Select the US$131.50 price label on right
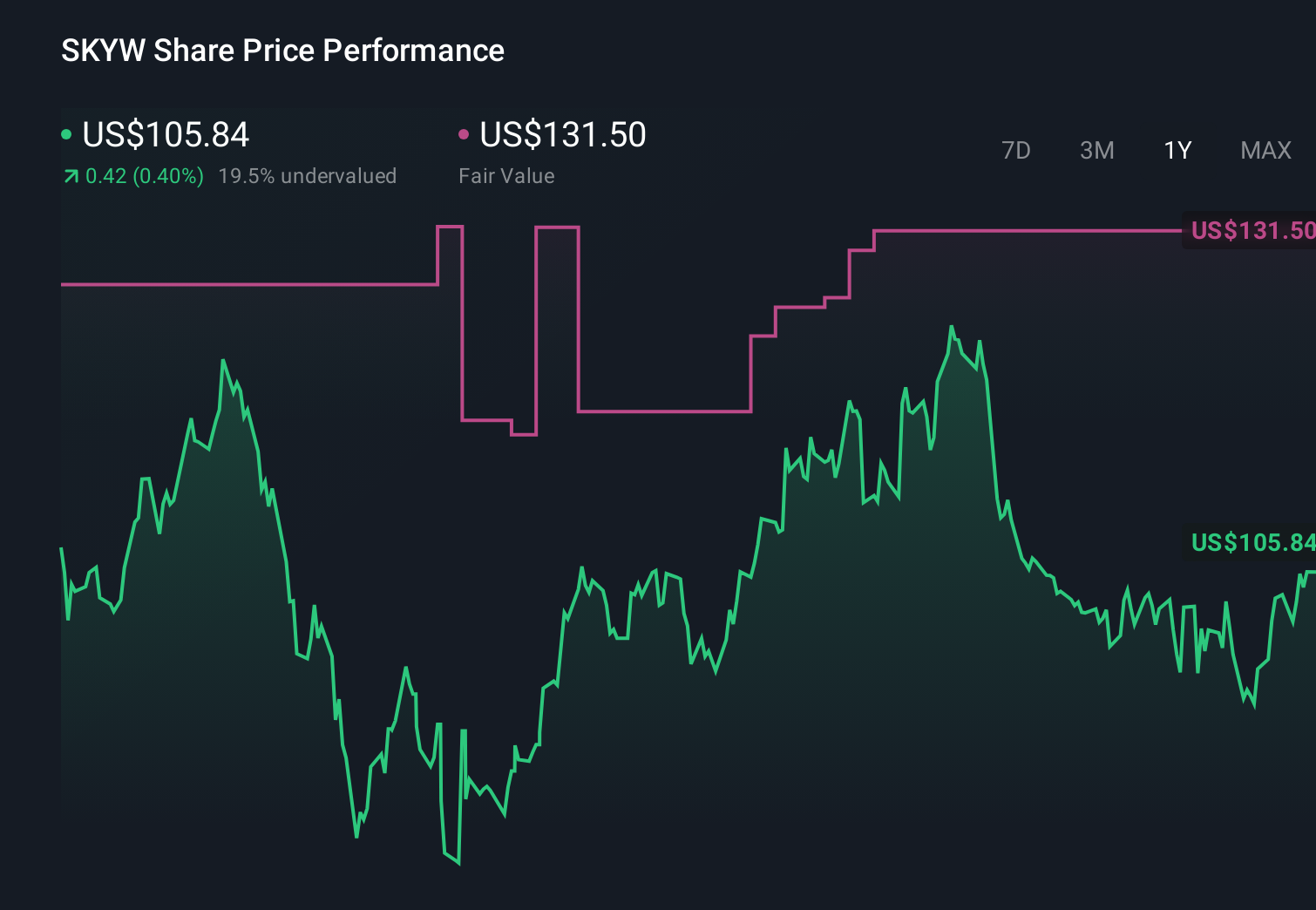Screen dimensions: 1316x910 [x=1252, y=230]
